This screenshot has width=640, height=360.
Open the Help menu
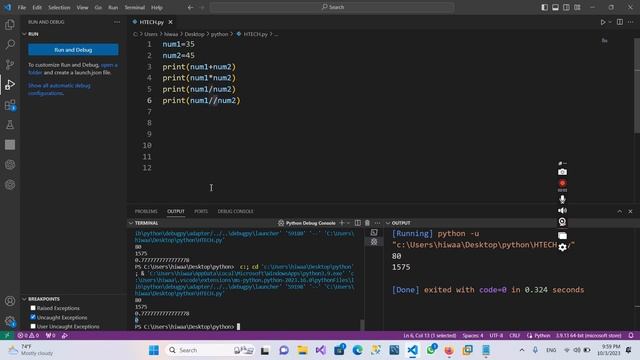pyautogui.click(x=157, y=7)
